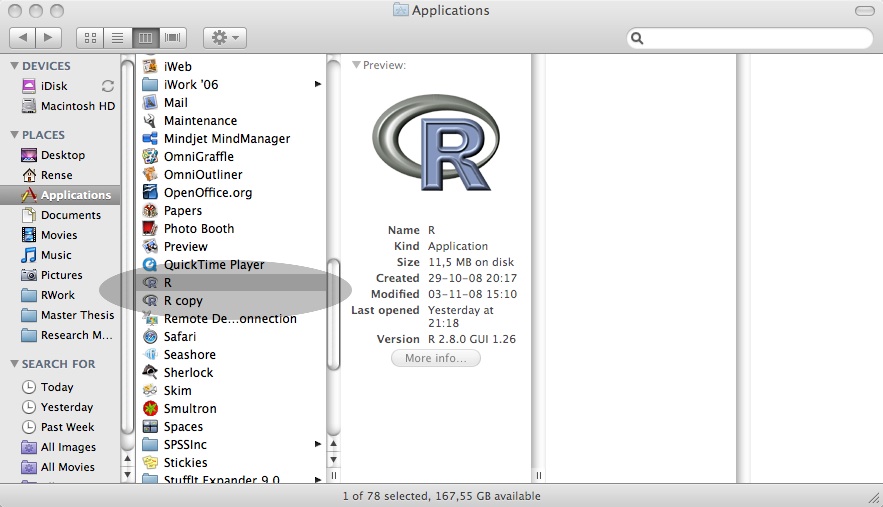Open Documents in the sidebar
883x507 pixels.
[61, 215]
